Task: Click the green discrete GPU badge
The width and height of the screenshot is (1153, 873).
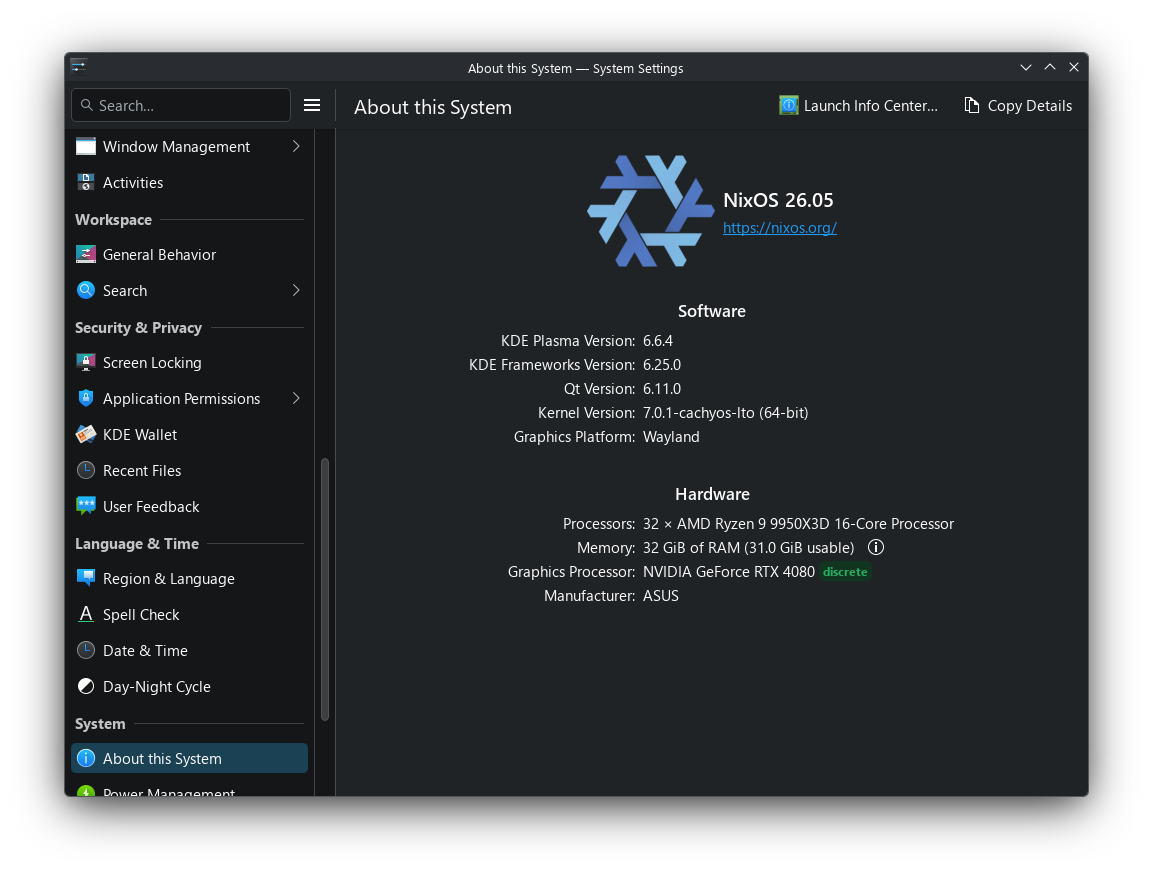Action: coord(845,571)
